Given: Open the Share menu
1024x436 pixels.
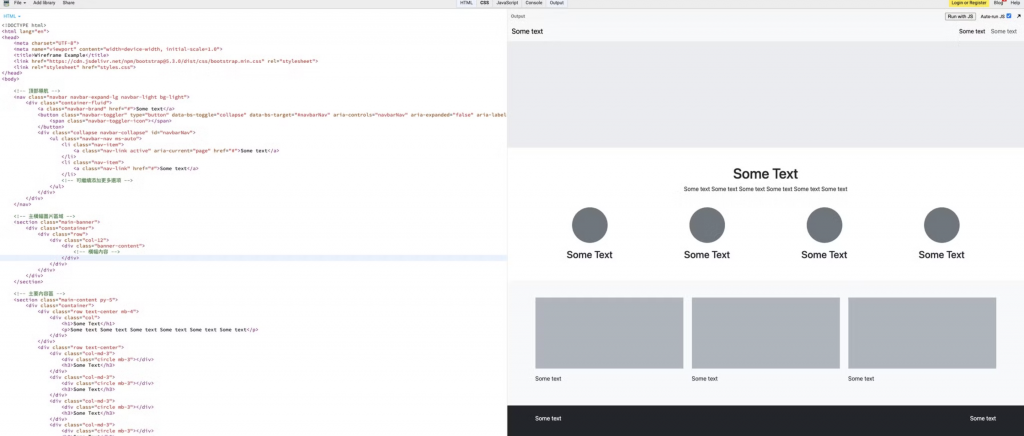Looking at the screenshot, I should click(x=69, y=3).
